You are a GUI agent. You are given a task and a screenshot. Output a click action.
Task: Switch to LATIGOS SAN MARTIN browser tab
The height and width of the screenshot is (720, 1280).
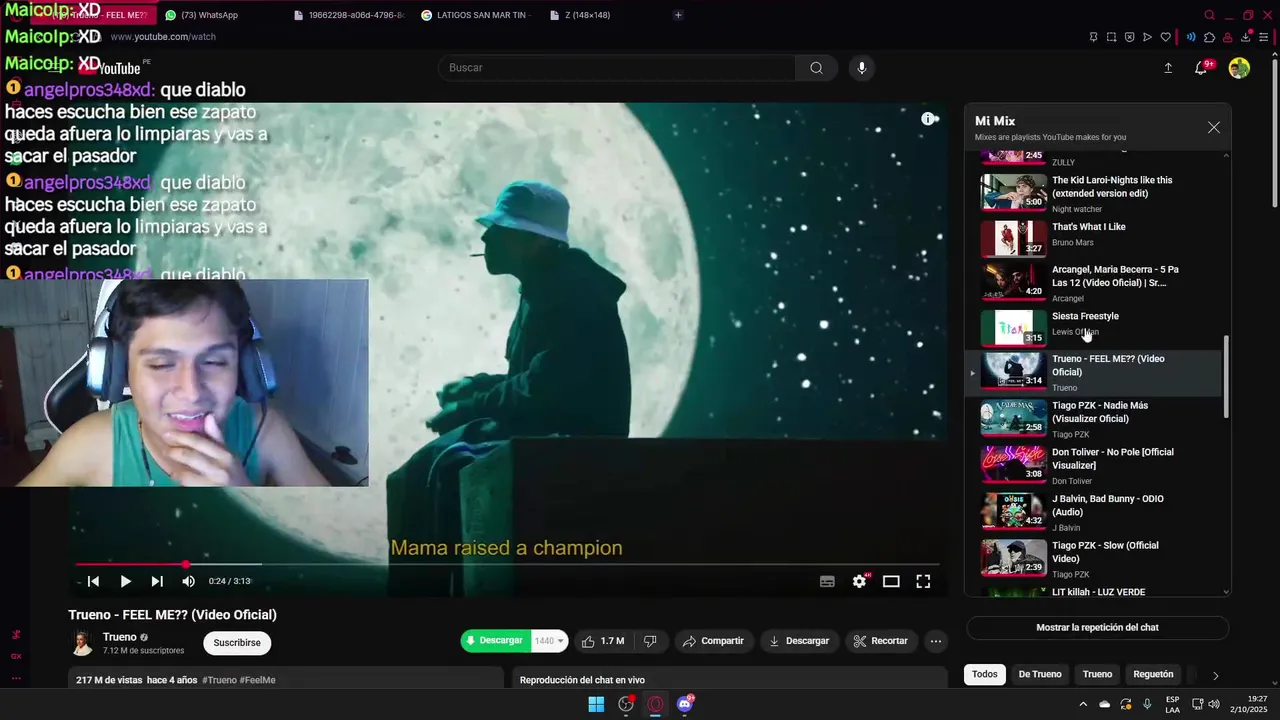(477, 15)
